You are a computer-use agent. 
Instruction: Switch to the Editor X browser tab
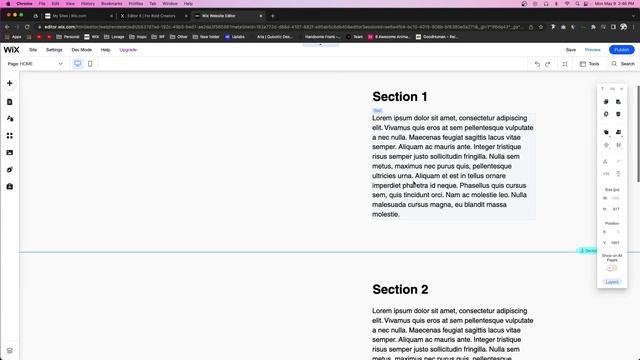tap(153, 16)
